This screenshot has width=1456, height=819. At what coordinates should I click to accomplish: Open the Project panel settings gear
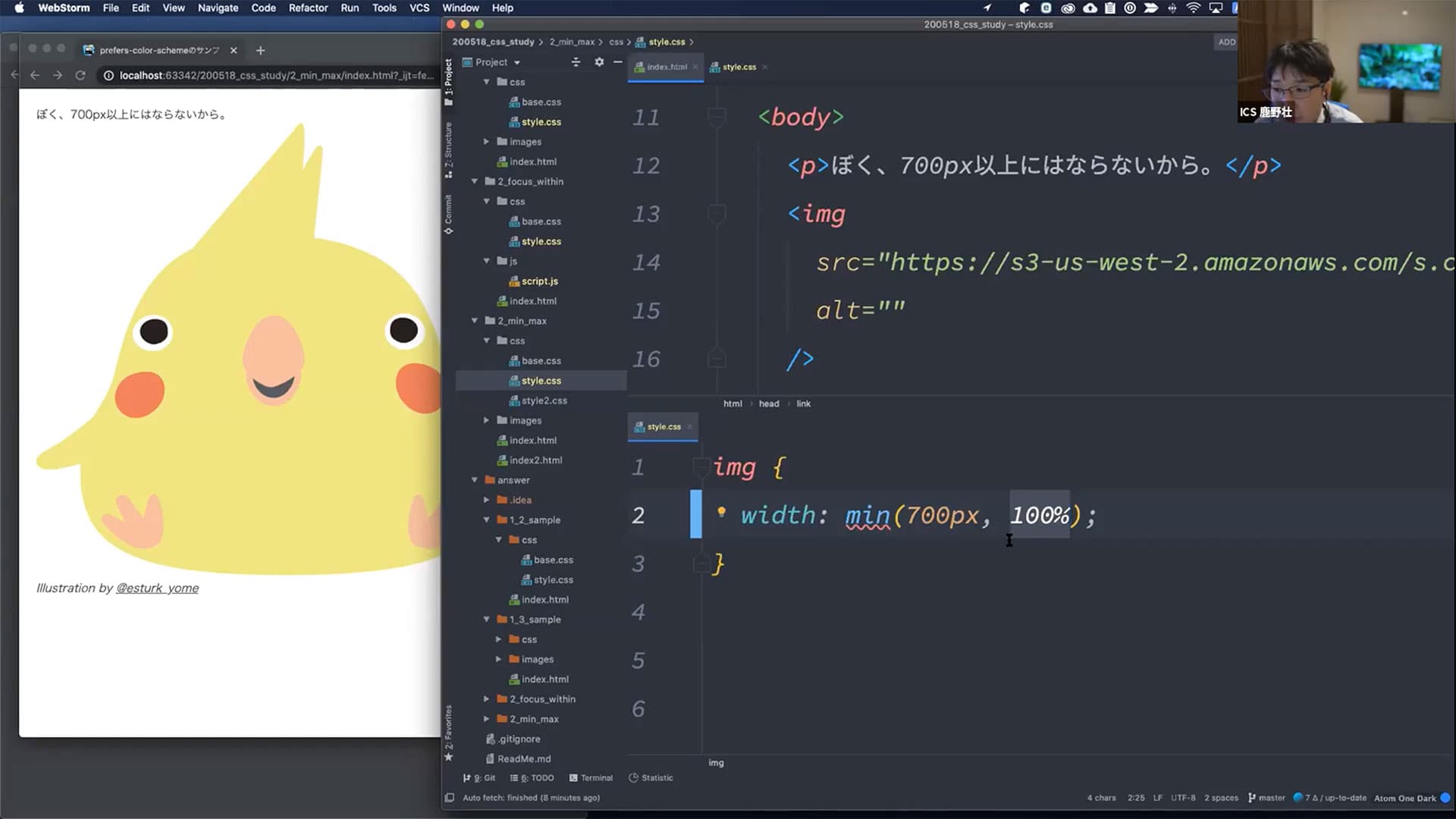(599, 61)
